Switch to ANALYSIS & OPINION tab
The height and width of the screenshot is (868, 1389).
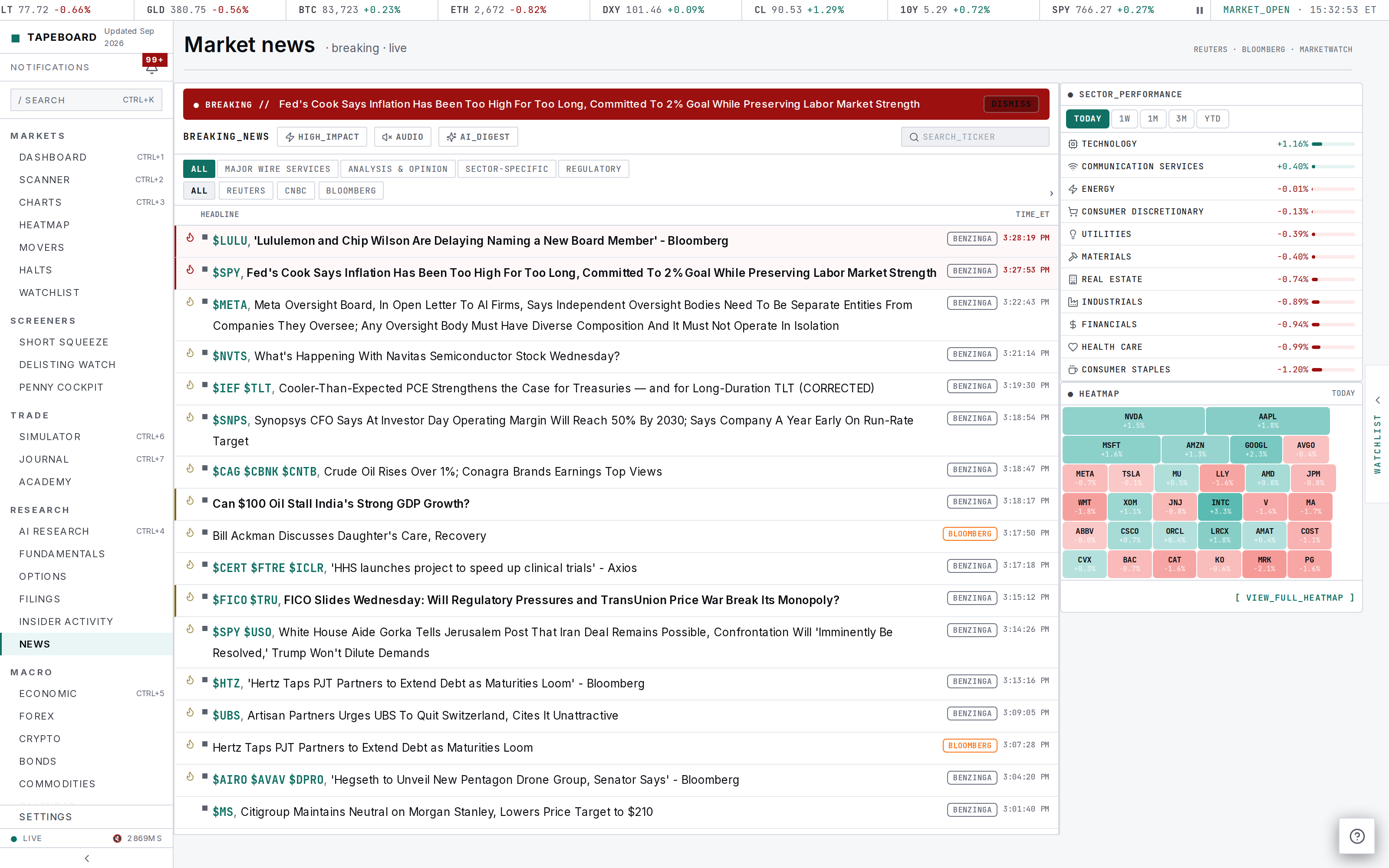pos(398,169)
